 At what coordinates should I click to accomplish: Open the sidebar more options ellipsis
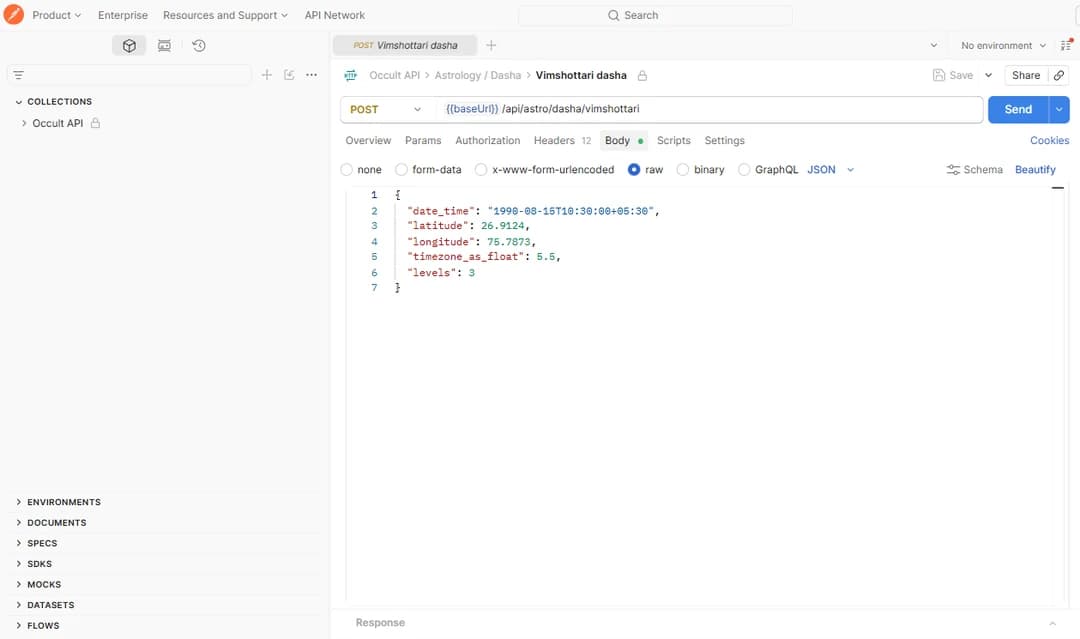[311, 75]
